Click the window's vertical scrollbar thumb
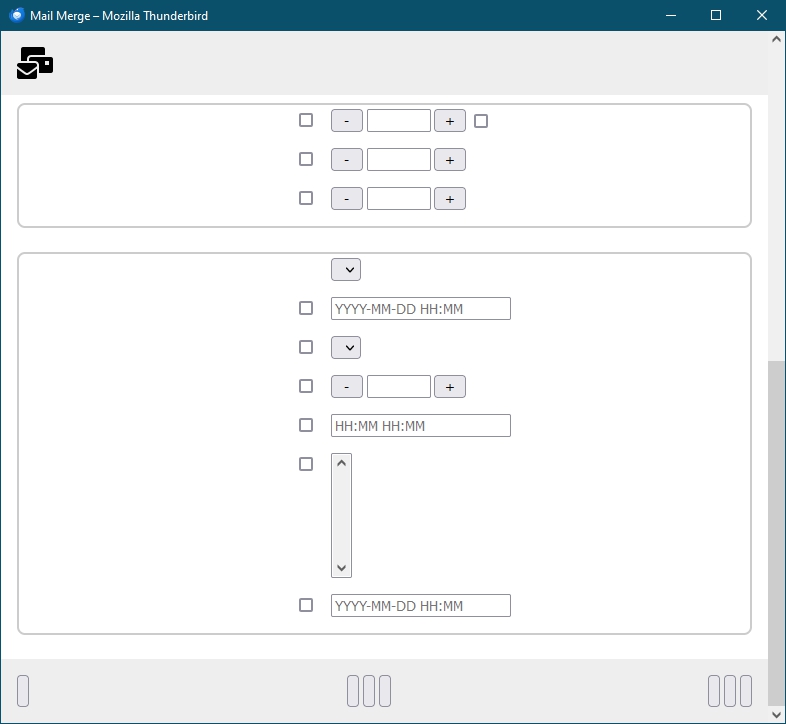 click(776, 533)
